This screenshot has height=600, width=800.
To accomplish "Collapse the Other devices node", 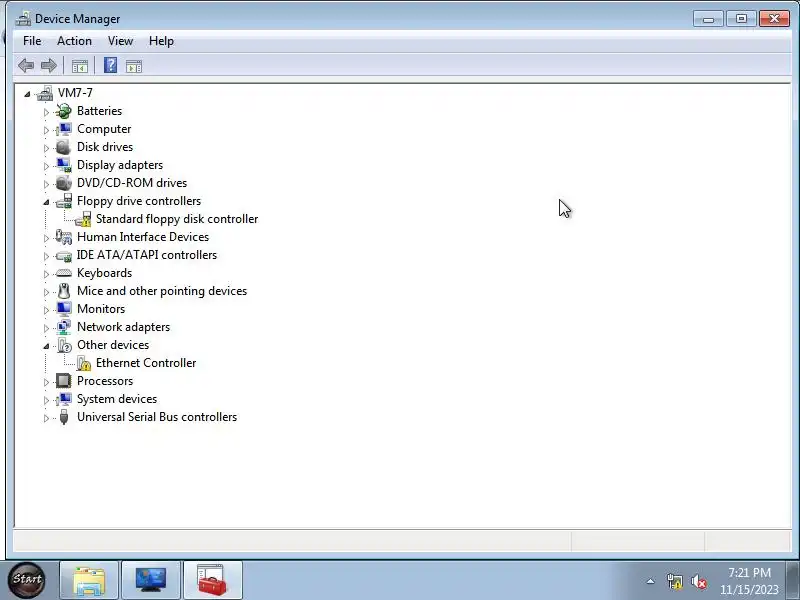I will [46, 346].
